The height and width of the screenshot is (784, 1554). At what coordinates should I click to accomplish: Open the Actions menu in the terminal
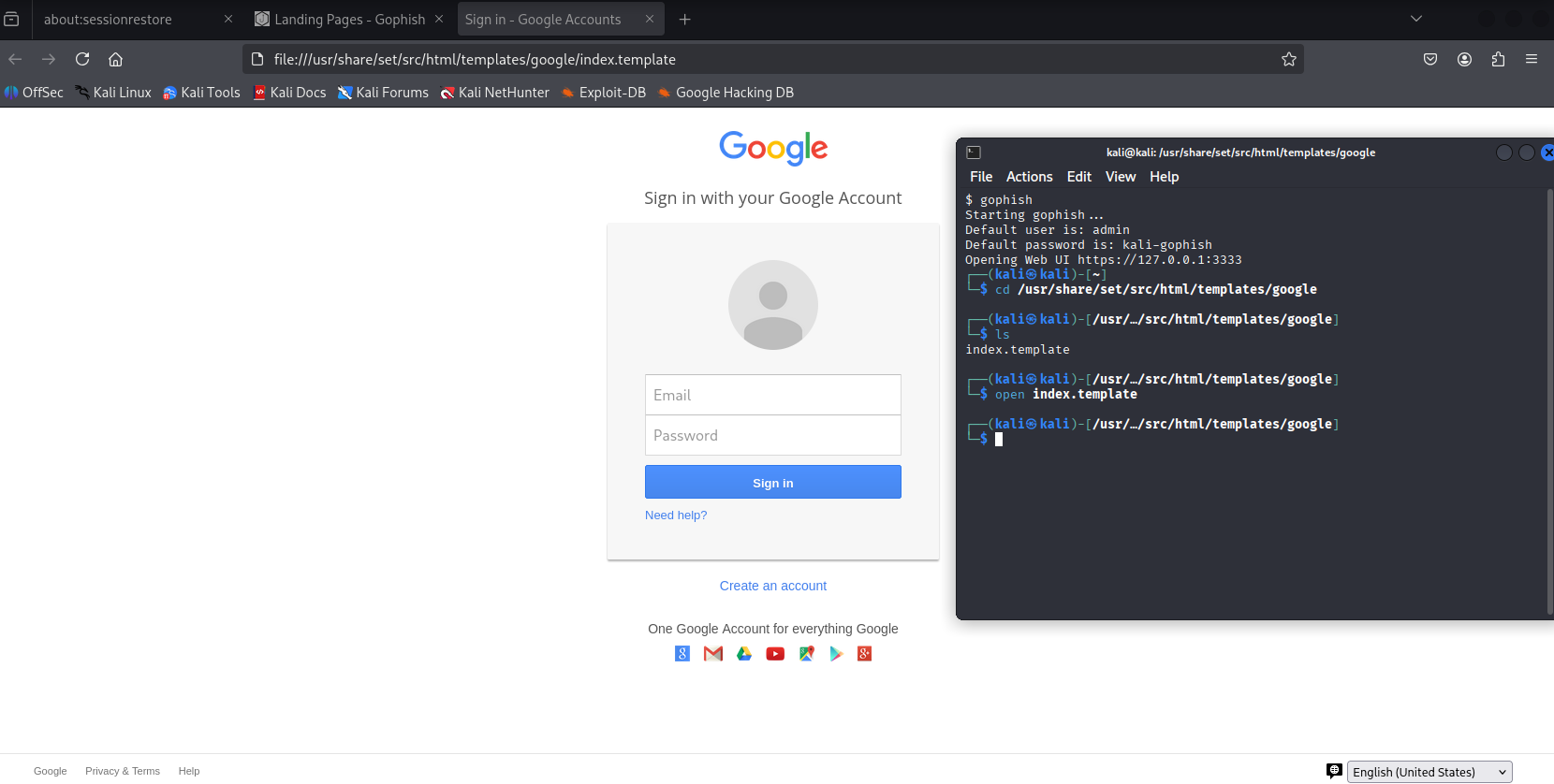point(1030,177)
